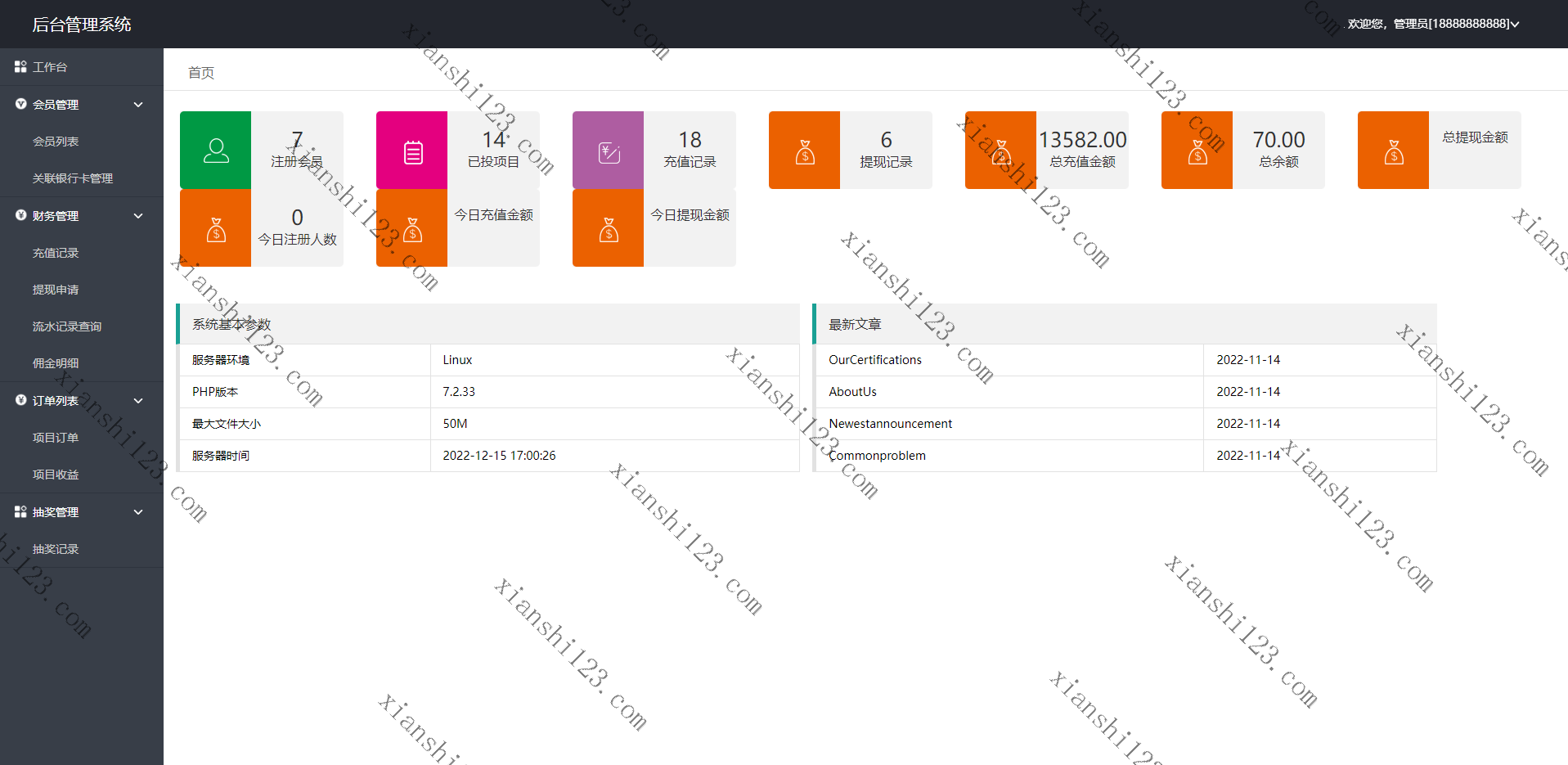Image resolution: width=1568 pixels, height=765 pixels.
Task: Click the green registered members user icon
Action: [x=216, y=151]
